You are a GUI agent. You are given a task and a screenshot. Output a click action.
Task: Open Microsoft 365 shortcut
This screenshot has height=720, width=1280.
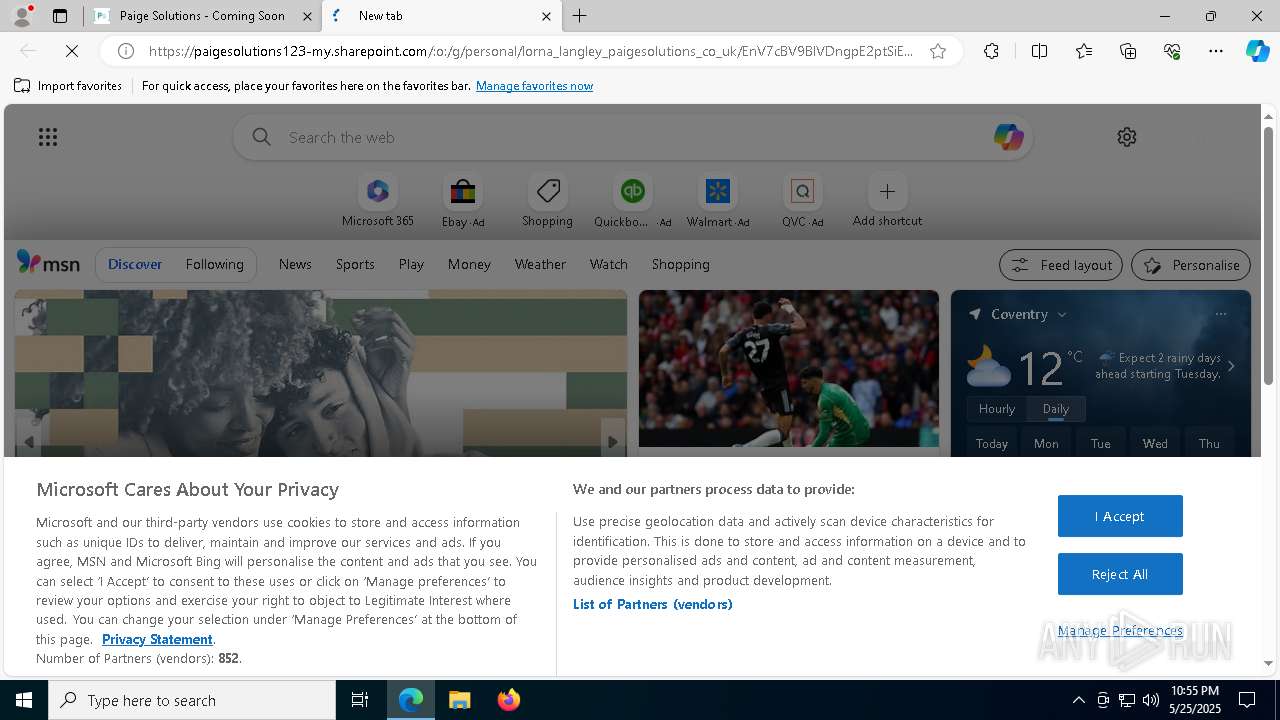click(x=377, y=201)
